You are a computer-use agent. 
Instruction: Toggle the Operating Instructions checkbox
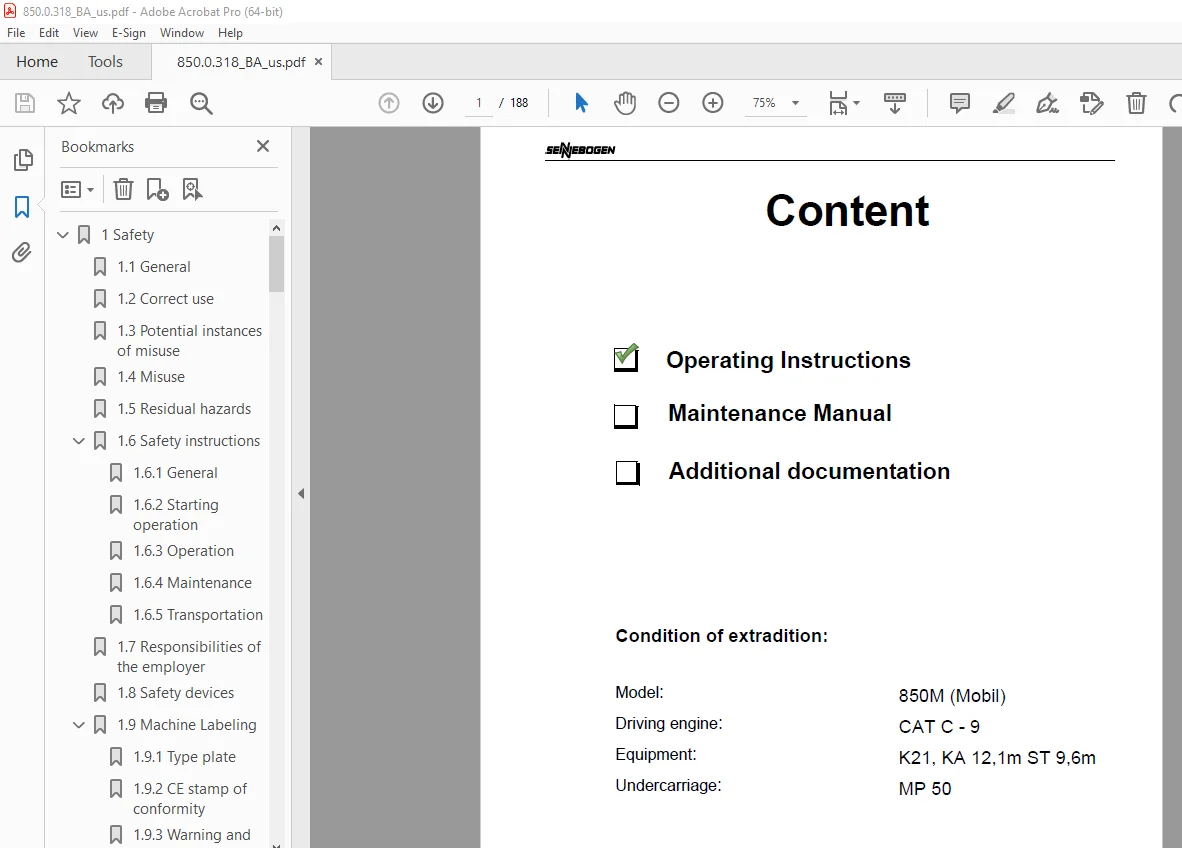click(626, 358)
